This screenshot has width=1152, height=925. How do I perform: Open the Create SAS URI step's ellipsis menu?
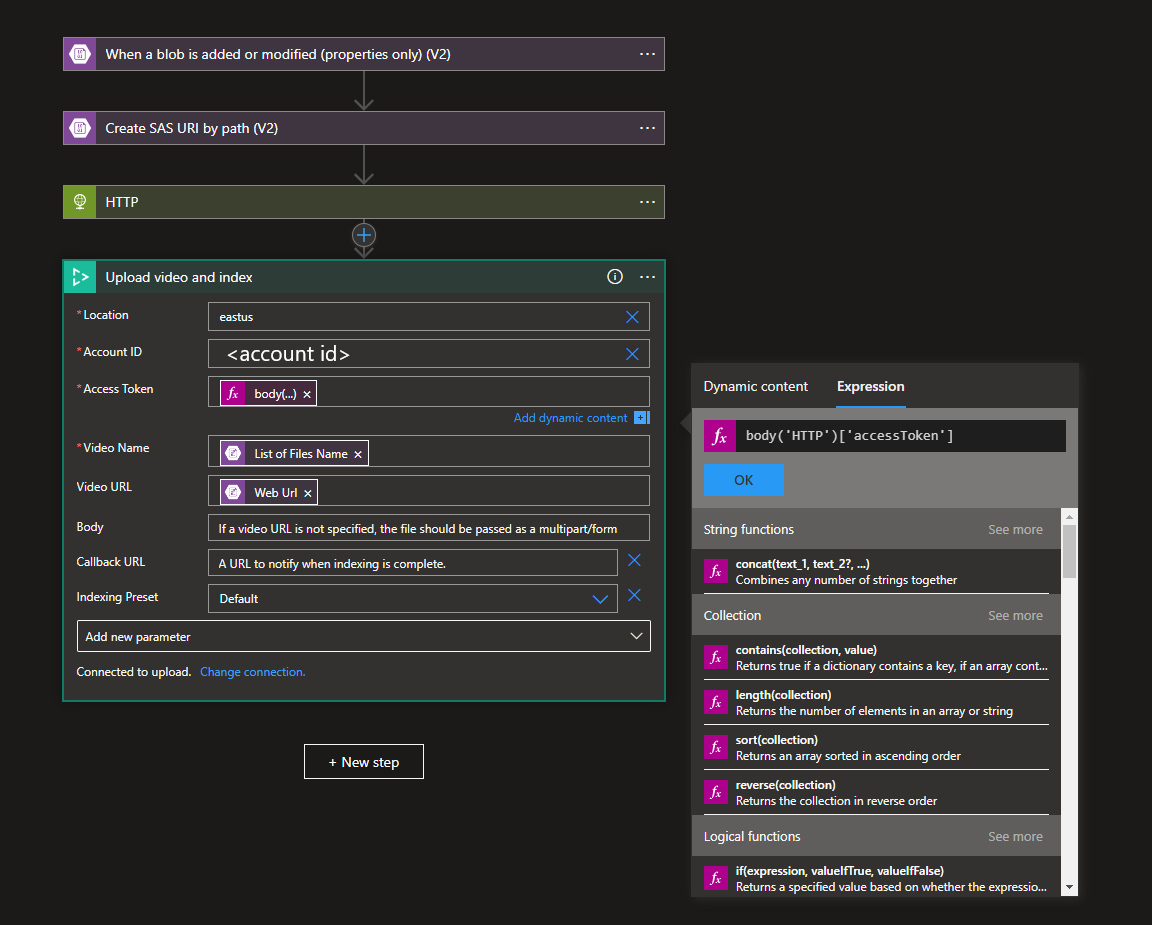[647, 128]
